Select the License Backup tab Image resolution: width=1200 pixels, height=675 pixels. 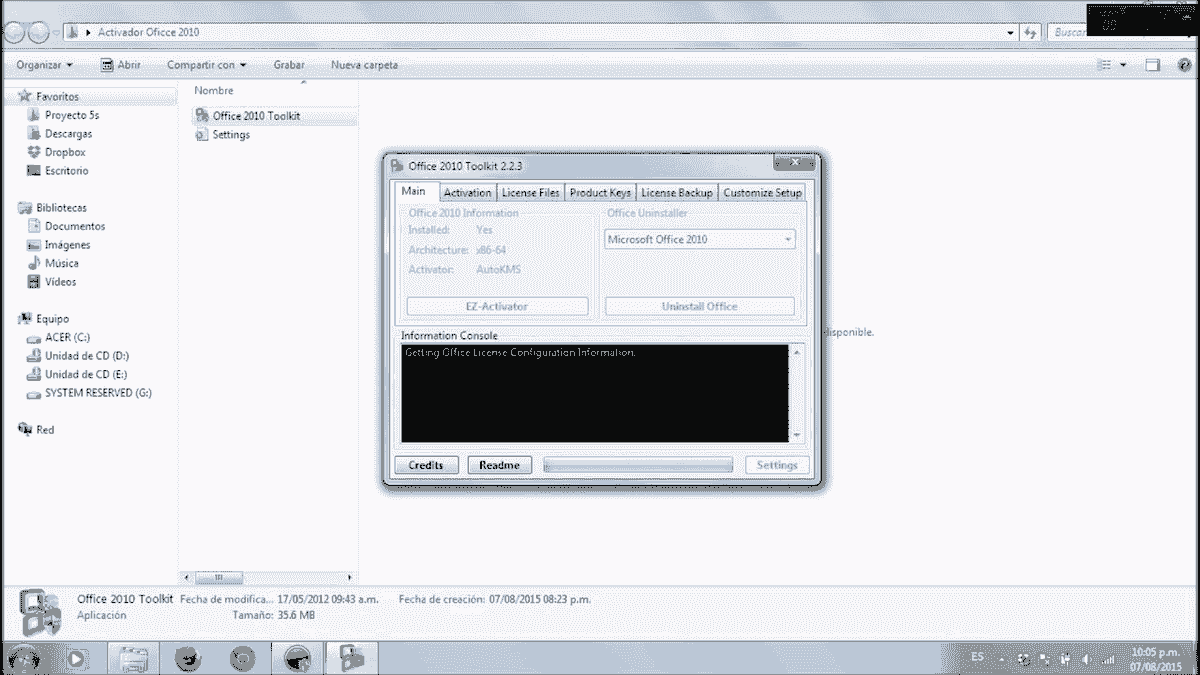click(677, 192)
